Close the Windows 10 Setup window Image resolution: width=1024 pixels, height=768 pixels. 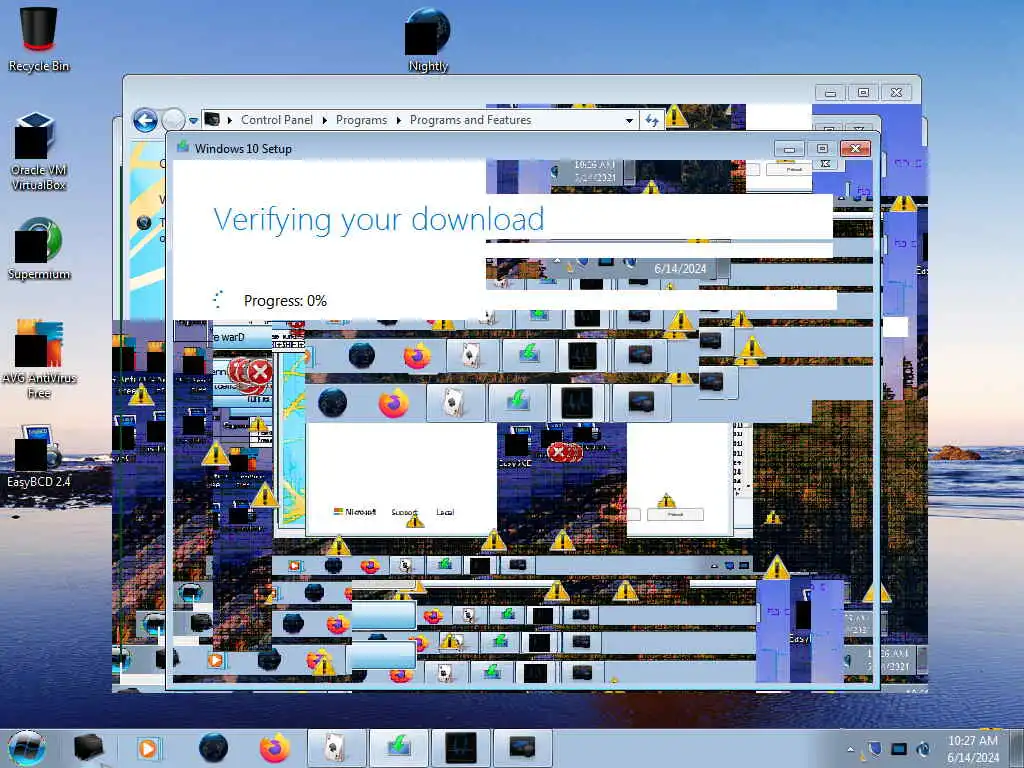pos(856,148)
